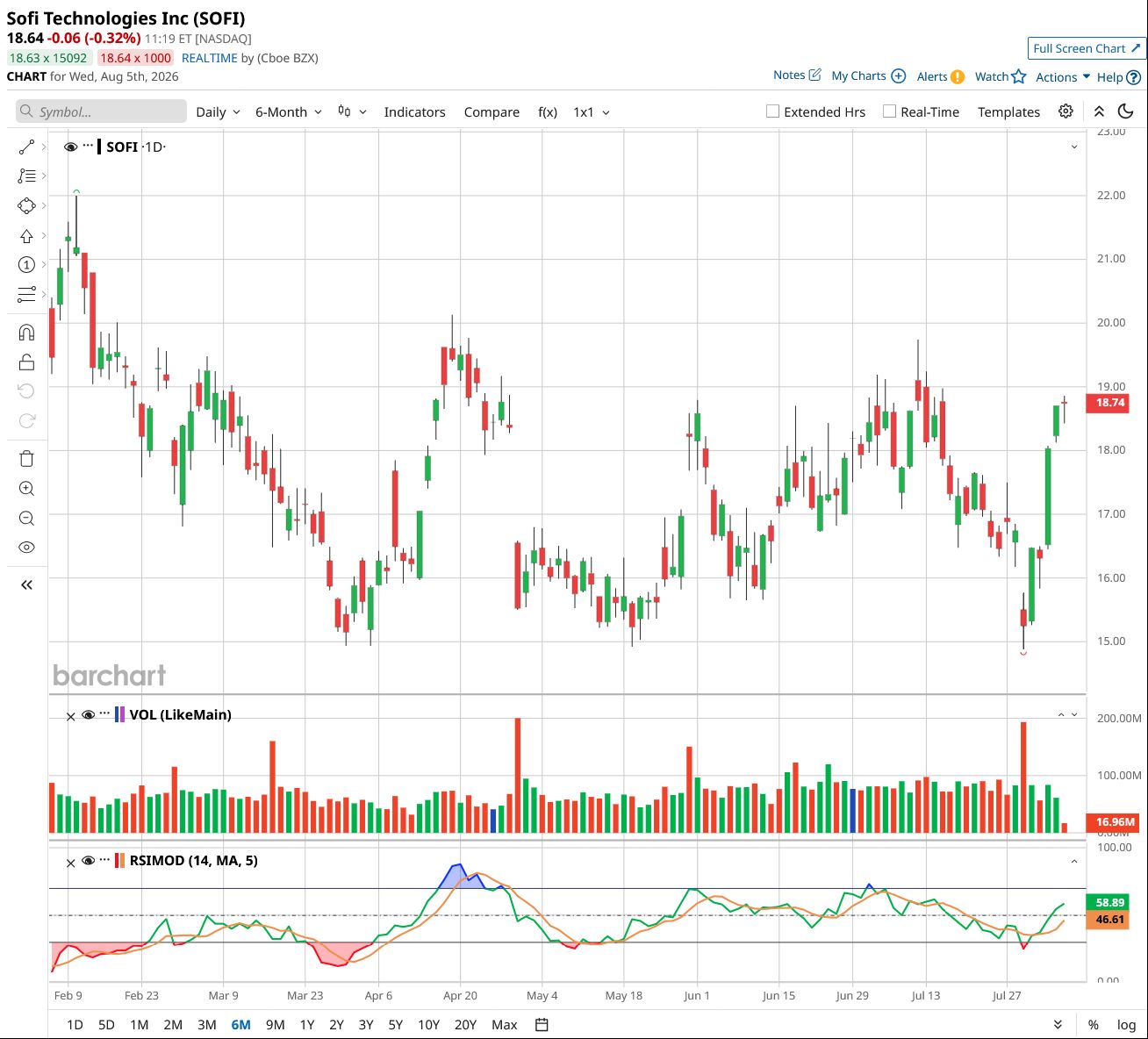Expand the Actions dropdown
Viewport: 1148px width, 1039px height.
(1063, 77)
